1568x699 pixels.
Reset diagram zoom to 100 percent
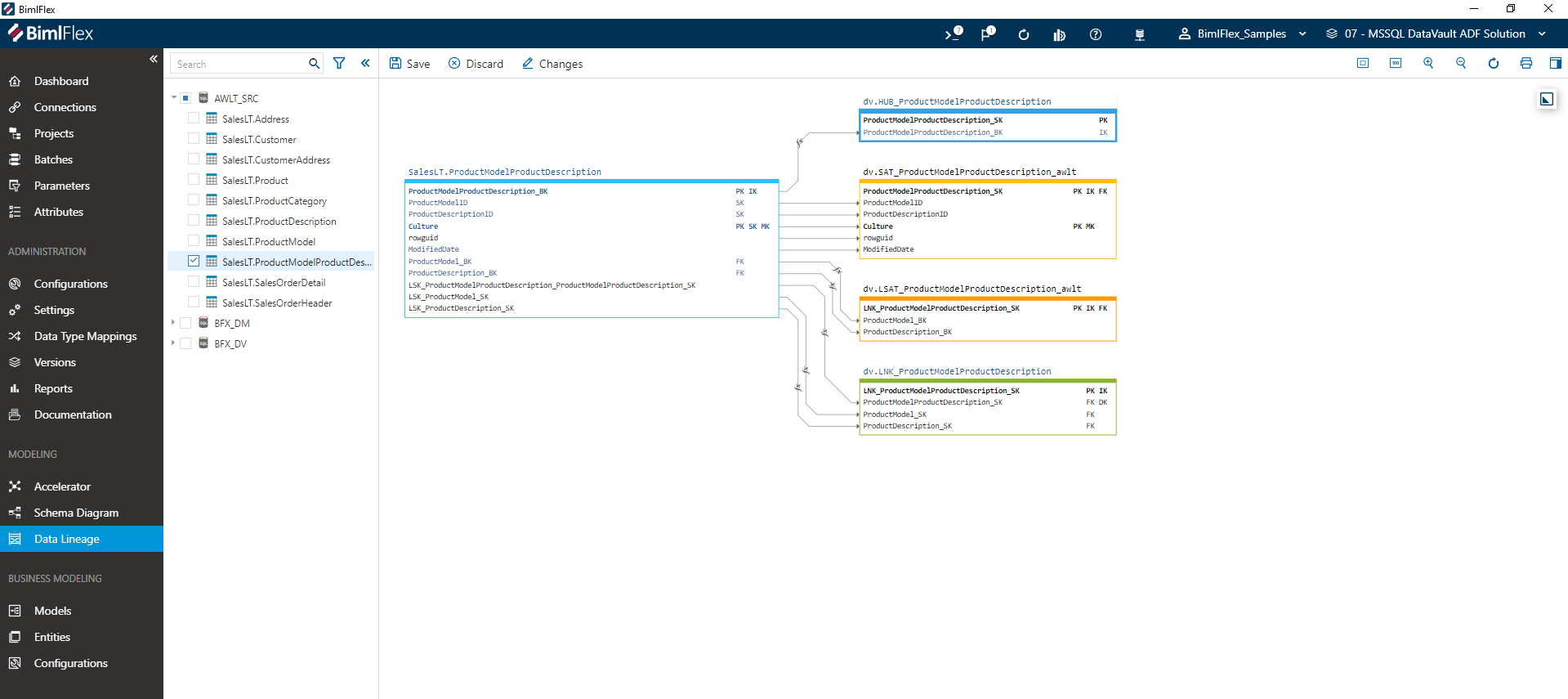coord(1396,63)
